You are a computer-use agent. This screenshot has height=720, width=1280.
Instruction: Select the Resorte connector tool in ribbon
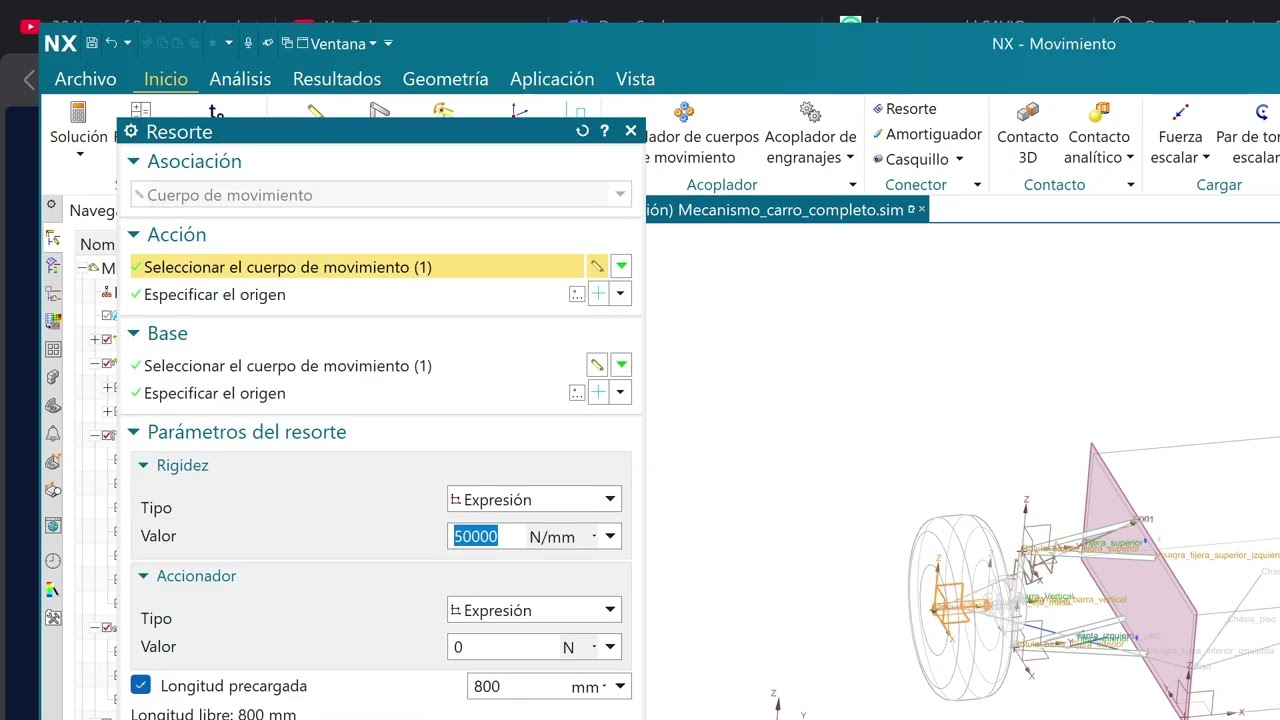pos(904,109)
